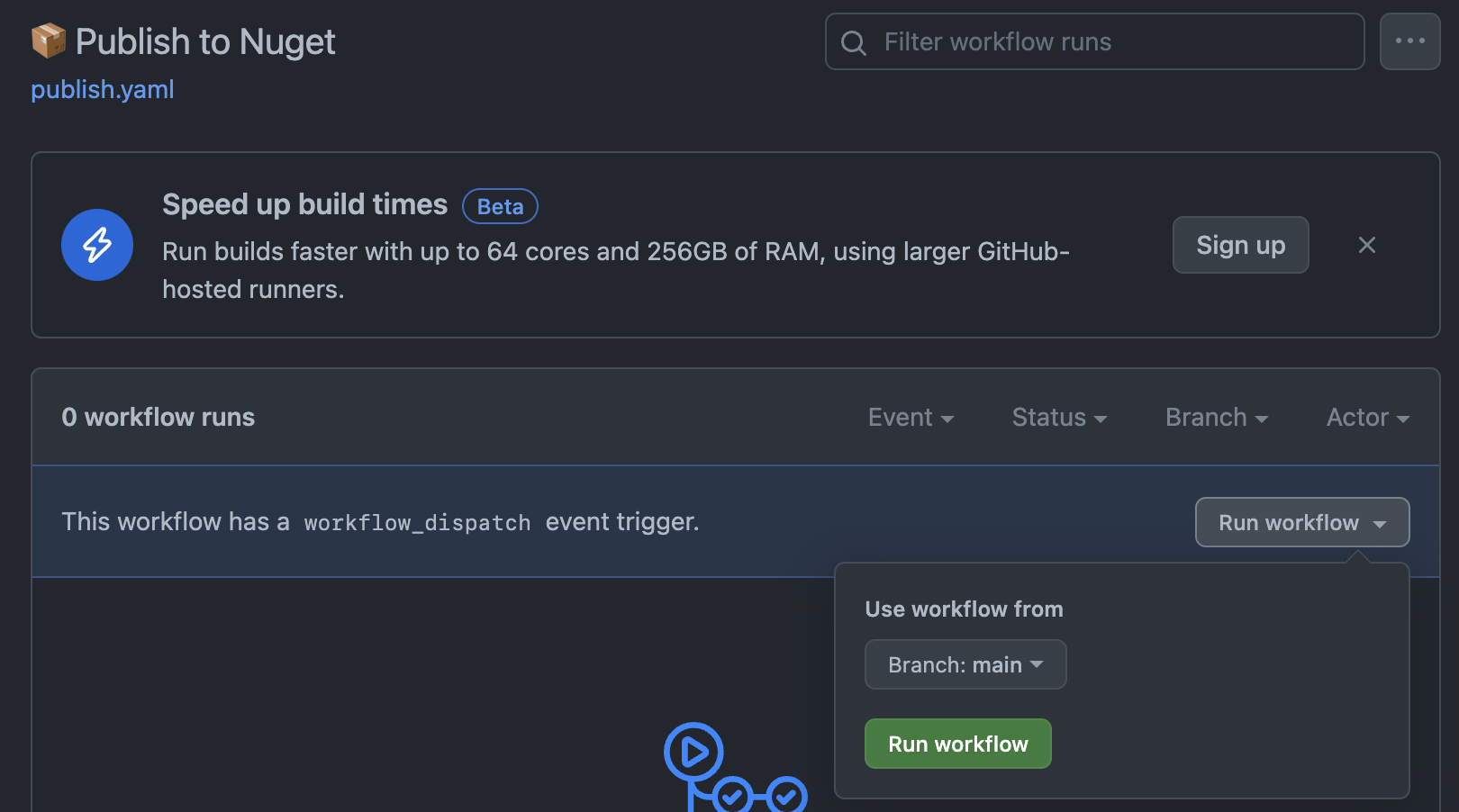Click the checkmark node in workflow graphic

[730, 796]
